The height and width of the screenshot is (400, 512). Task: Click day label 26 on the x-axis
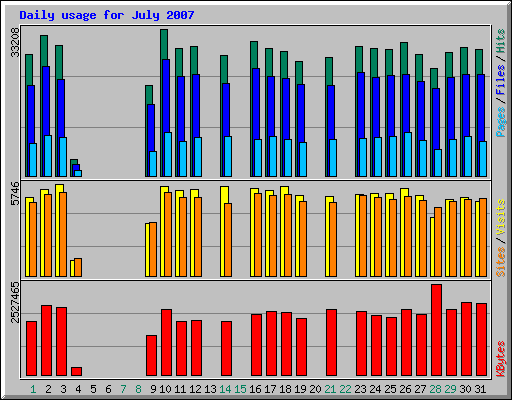click(x=405, y=389)
